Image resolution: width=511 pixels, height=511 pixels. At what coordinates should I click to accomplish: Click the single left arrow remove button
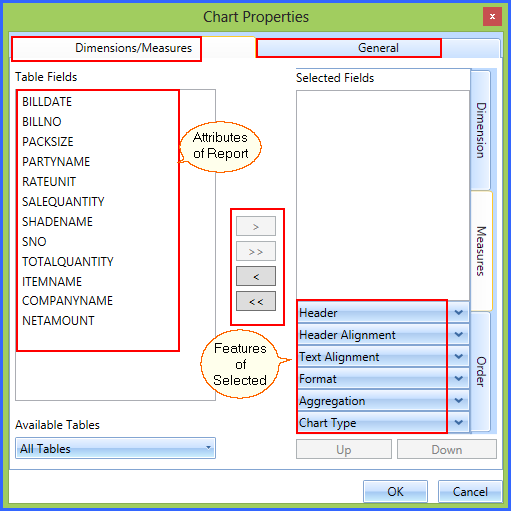(256, 276)
